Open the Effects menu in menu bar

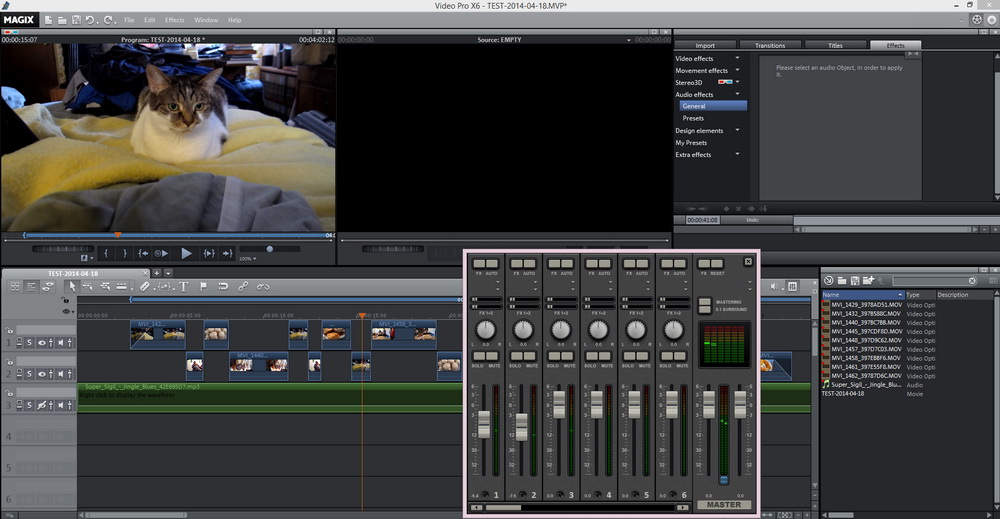tap(174, 20)
